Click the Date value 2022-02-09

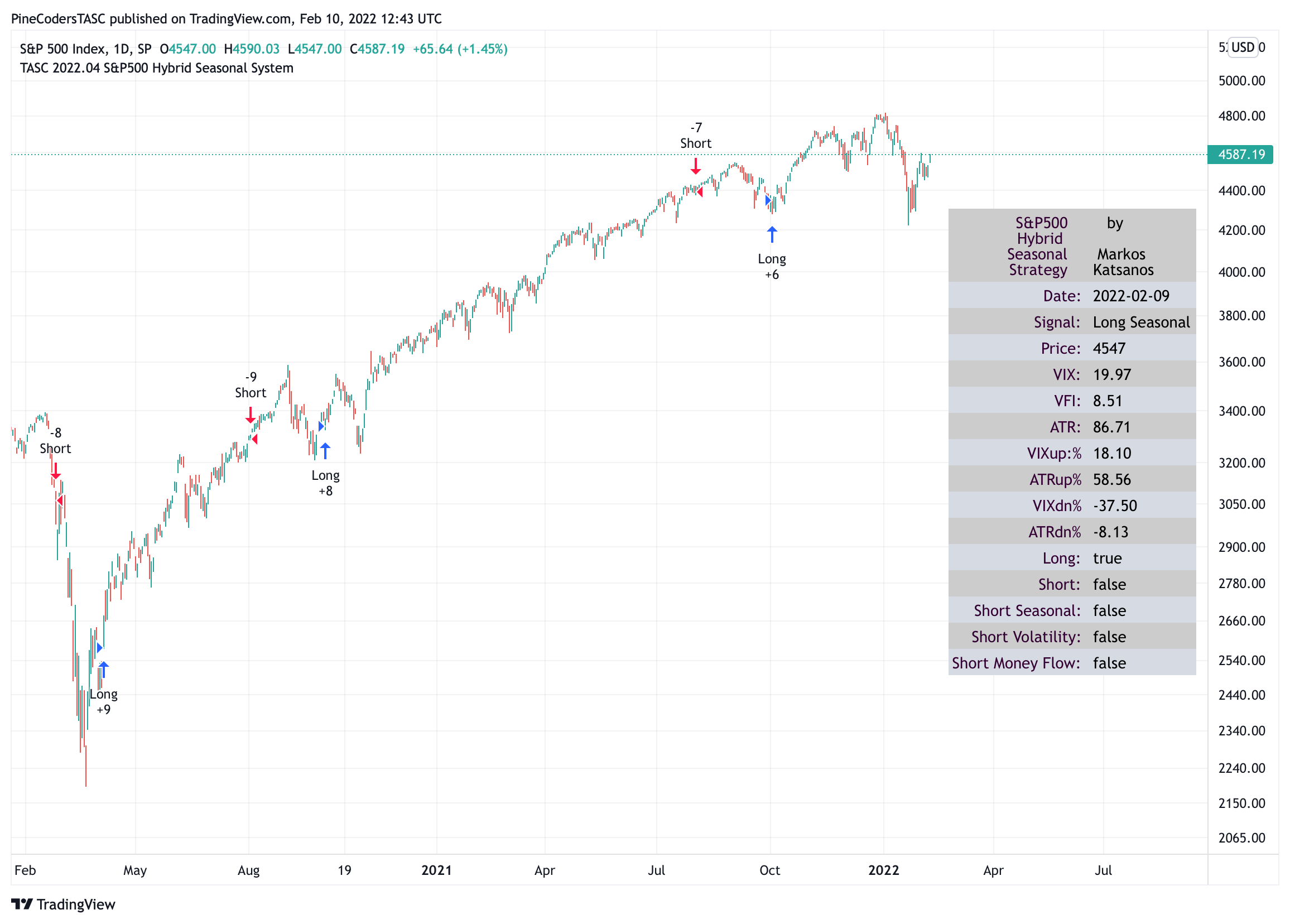point(1131,296)
